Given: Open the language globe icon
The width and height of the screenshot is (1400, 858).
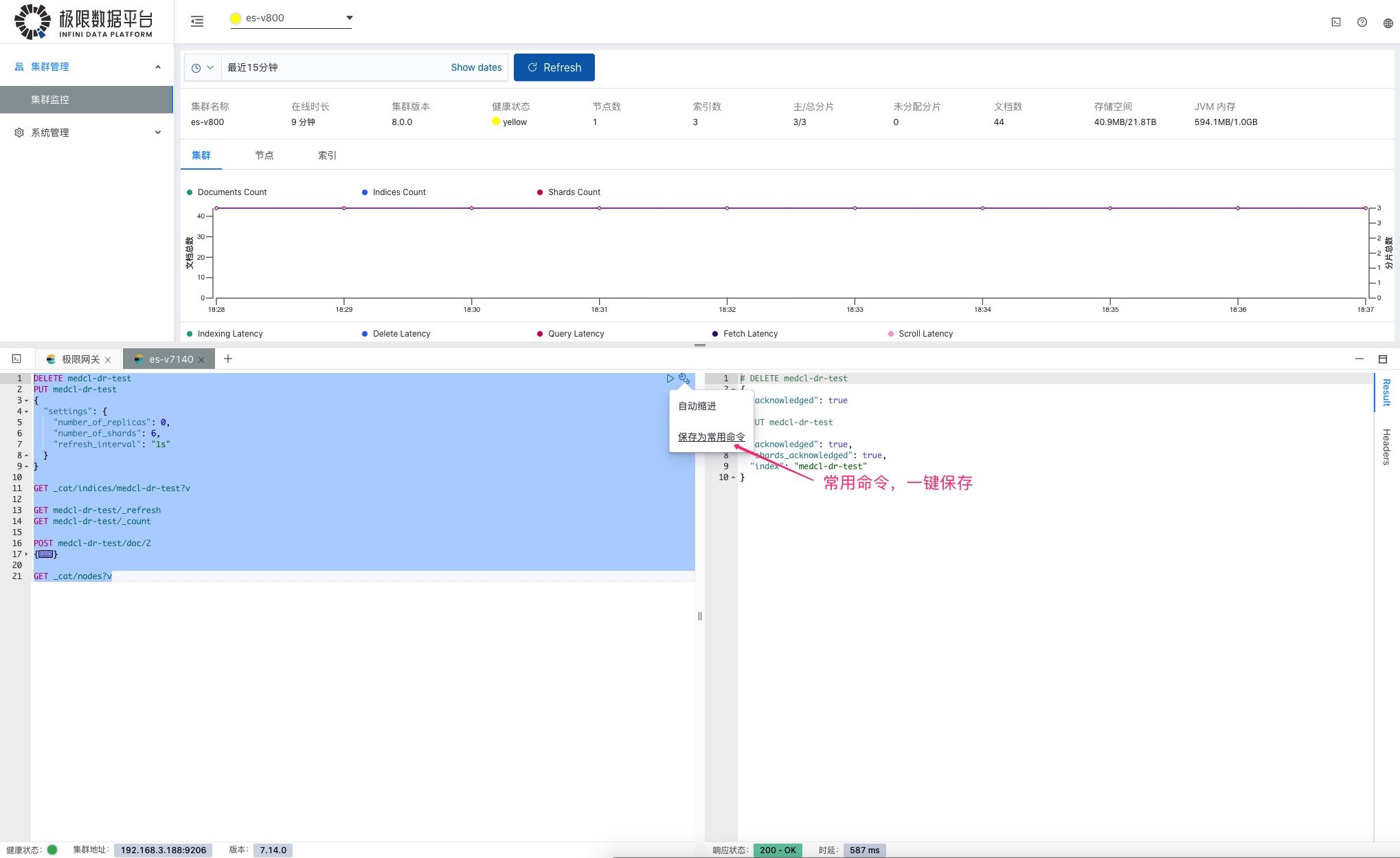Looking at the screenshot, I should pyautogui.click(x=1388, y=23).
